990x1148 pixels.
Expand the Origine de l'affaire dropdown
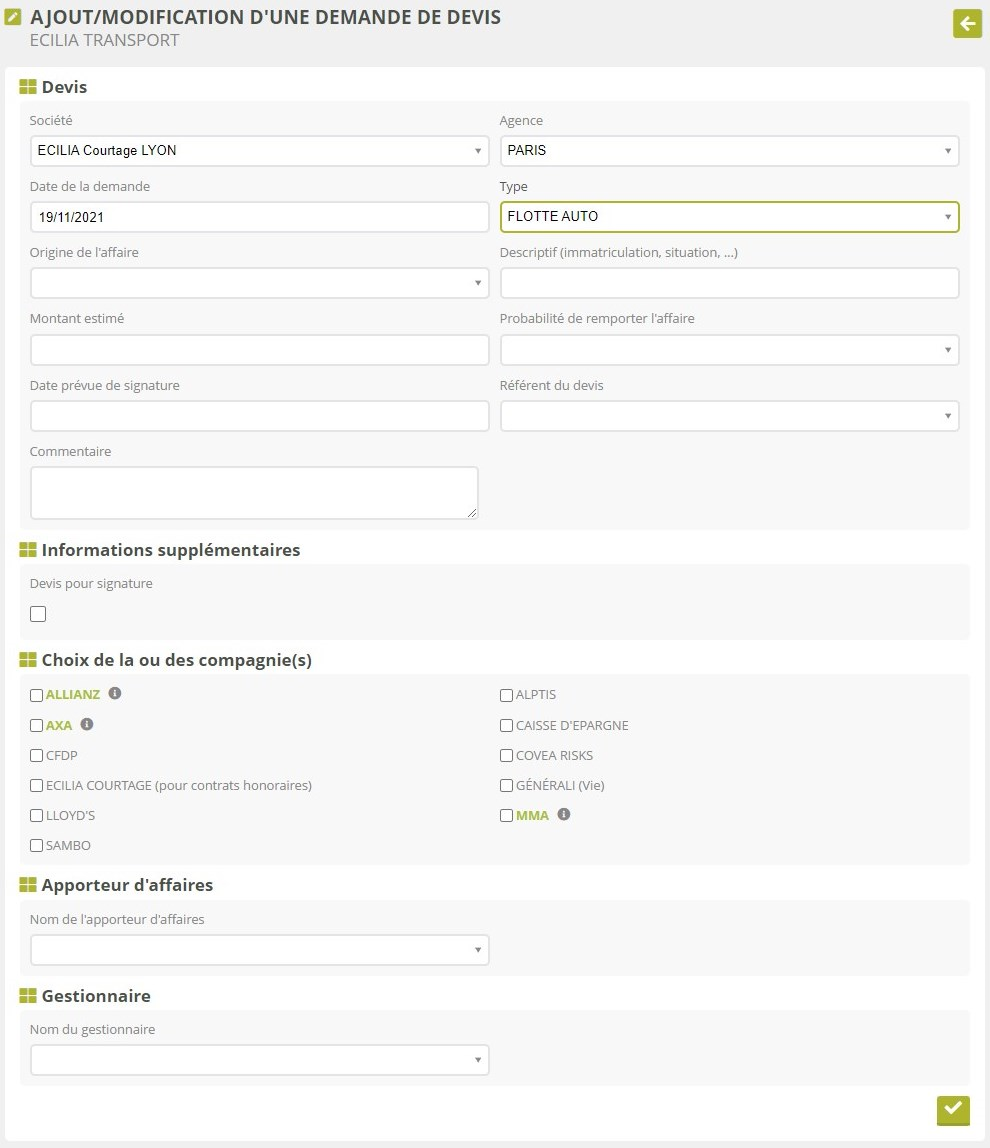pos(259,283)
